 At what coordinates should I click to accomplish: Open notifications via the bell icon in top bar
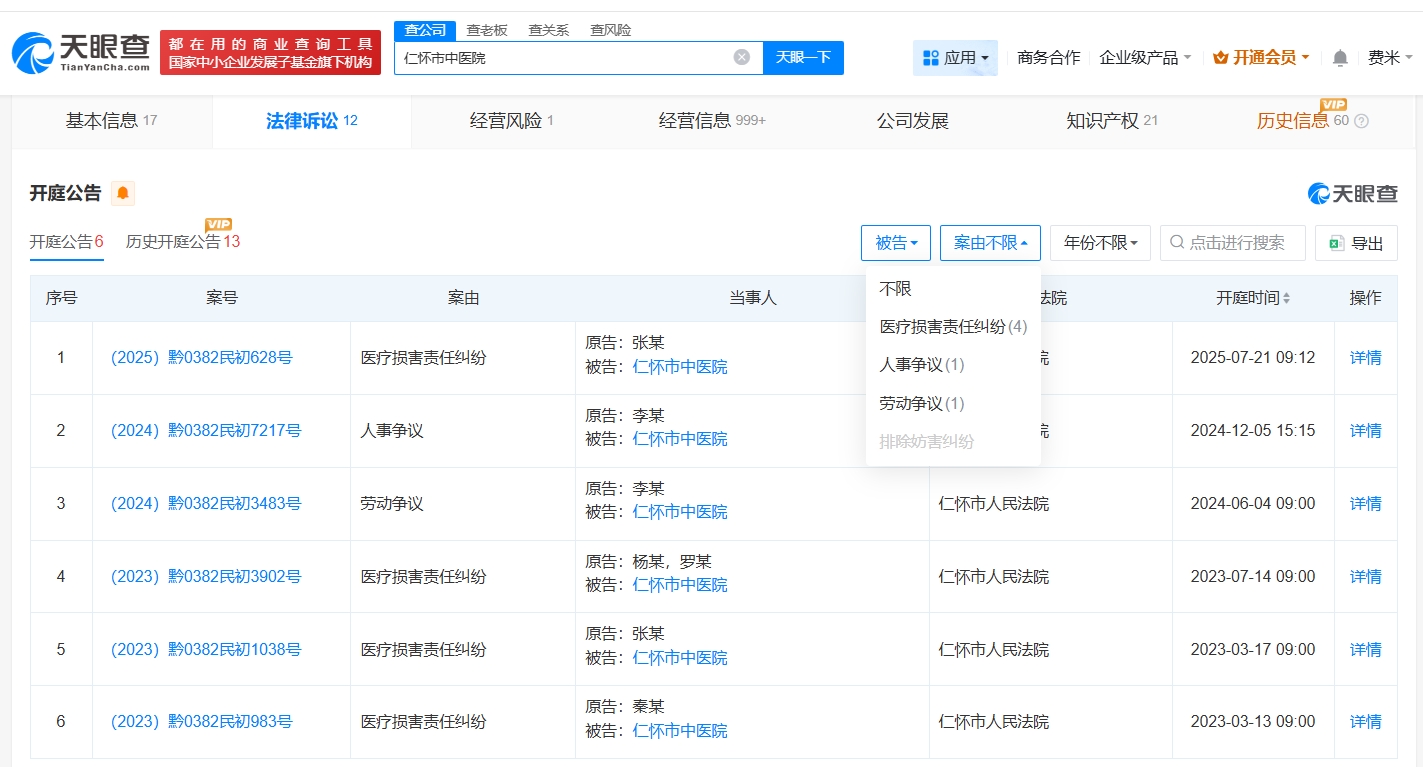click(1340, 57)
